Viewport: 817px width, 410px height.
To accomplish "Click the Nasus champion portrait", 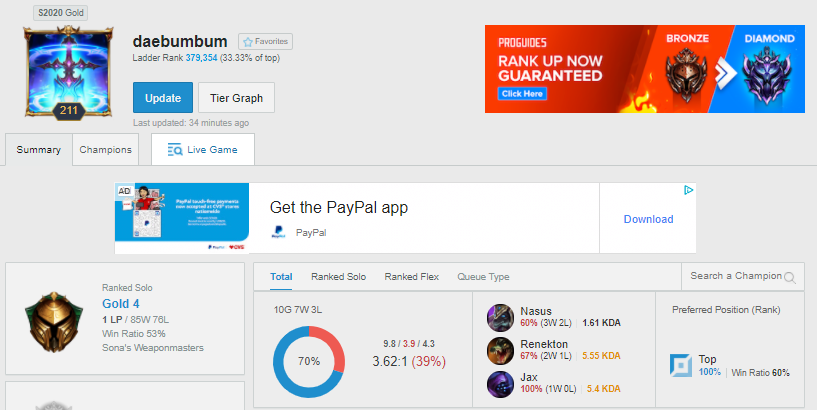I will point(500,317).
